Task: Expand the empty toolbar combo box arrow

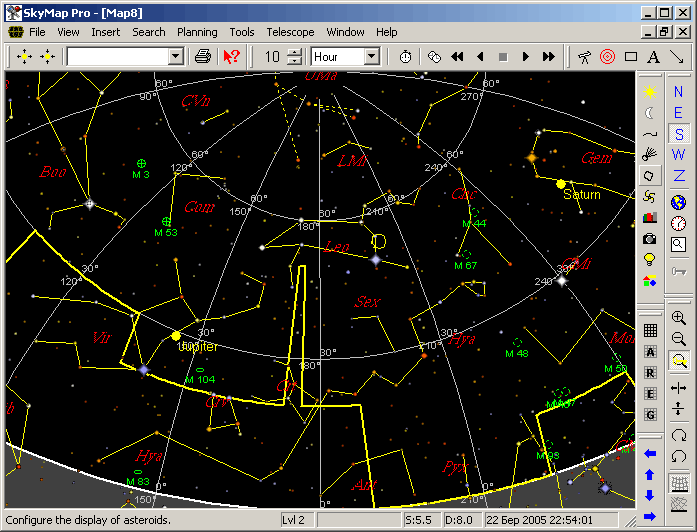Action: click(176, 56)
